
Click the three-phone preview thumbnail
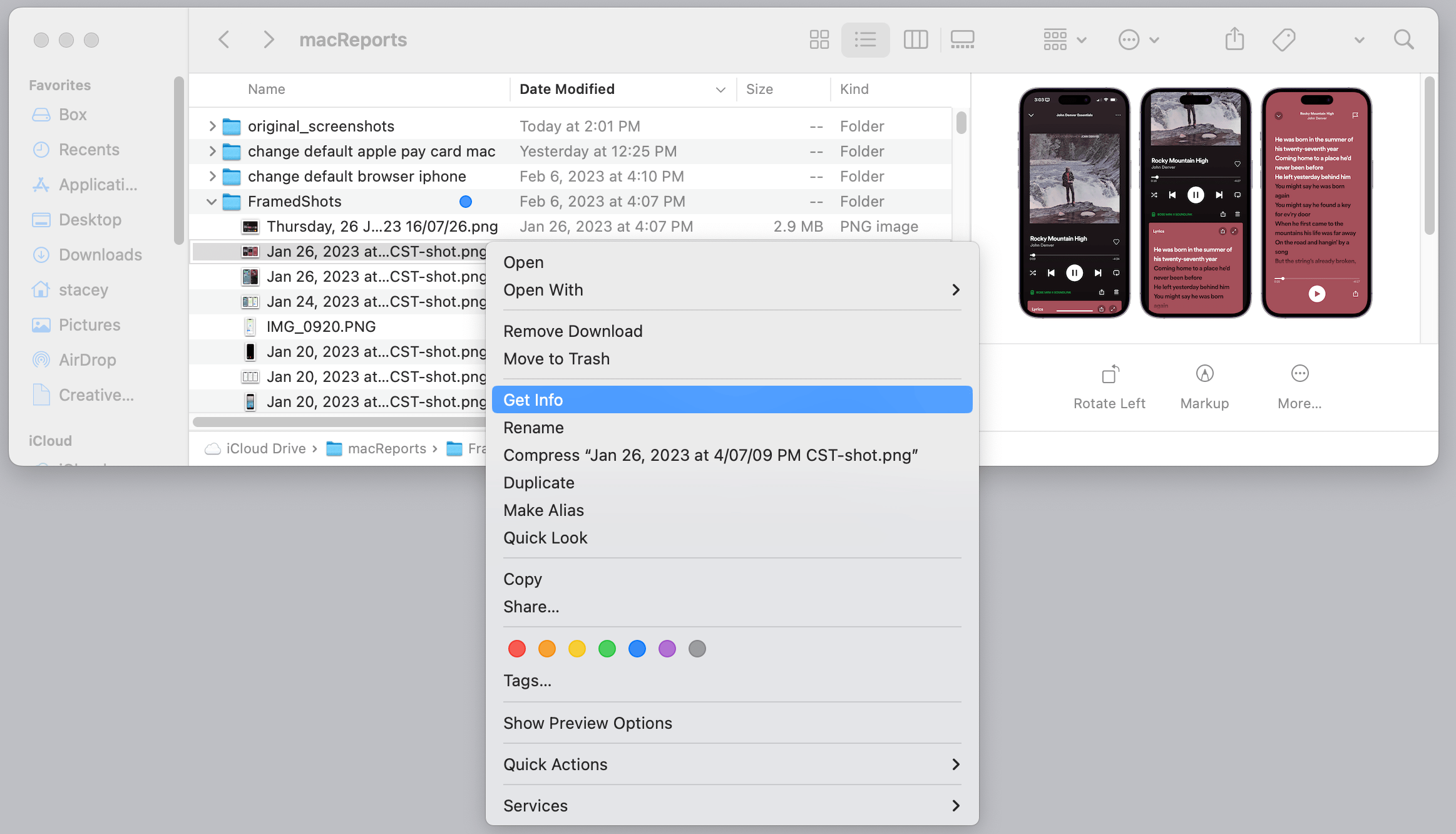pyautogui.click(x=1195, y=203)
